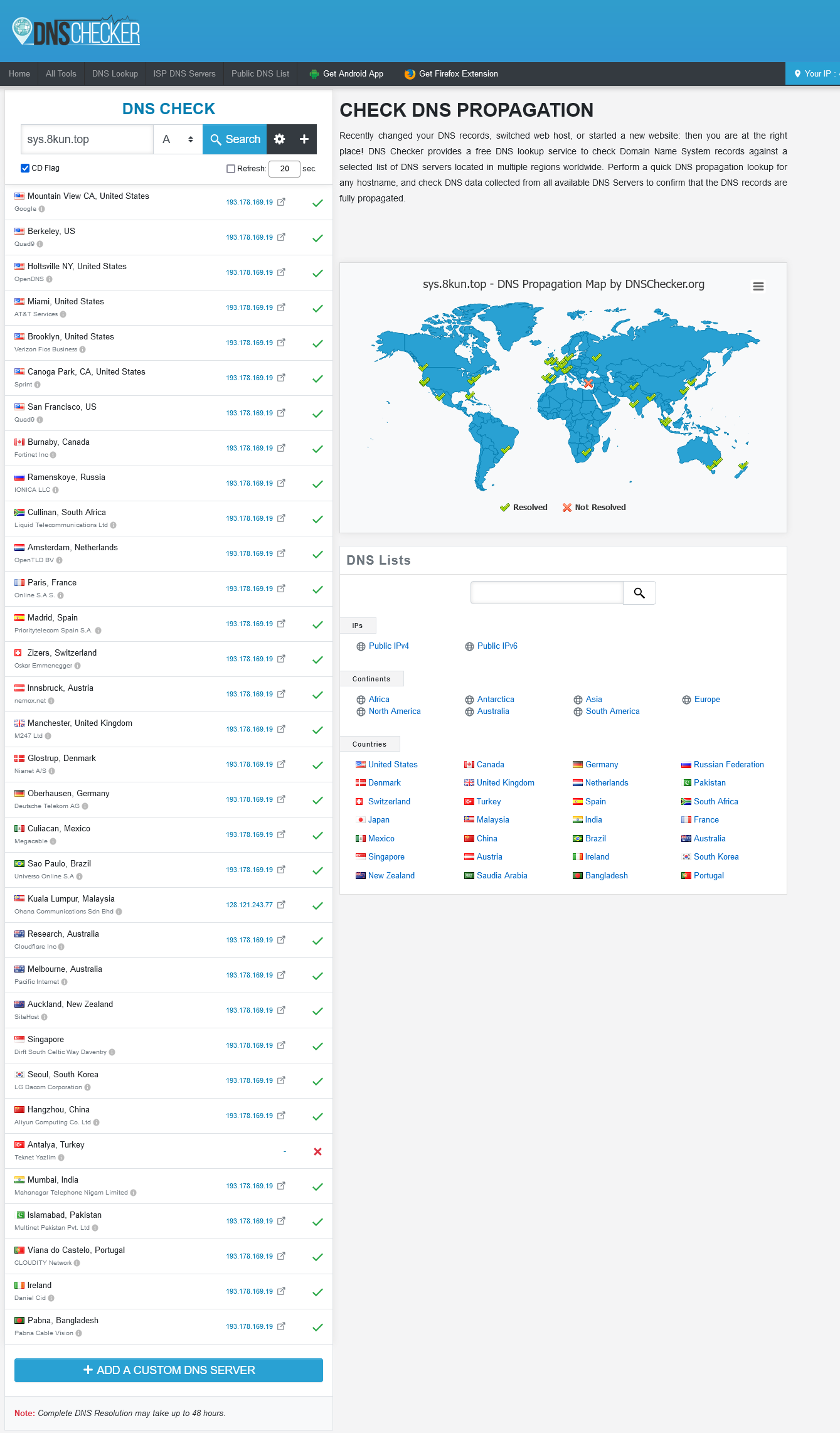Open Public IPv6 link
Image resolution: width=840 pixels, height=1433 pixels.
pos(497,646)
